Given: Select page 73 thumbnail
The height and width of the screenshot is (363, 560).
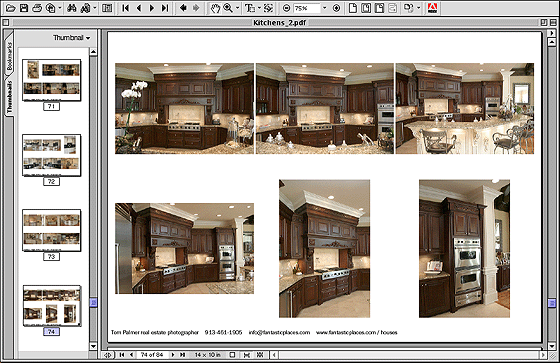Looking at the screenshot, I should pos(51,230).
